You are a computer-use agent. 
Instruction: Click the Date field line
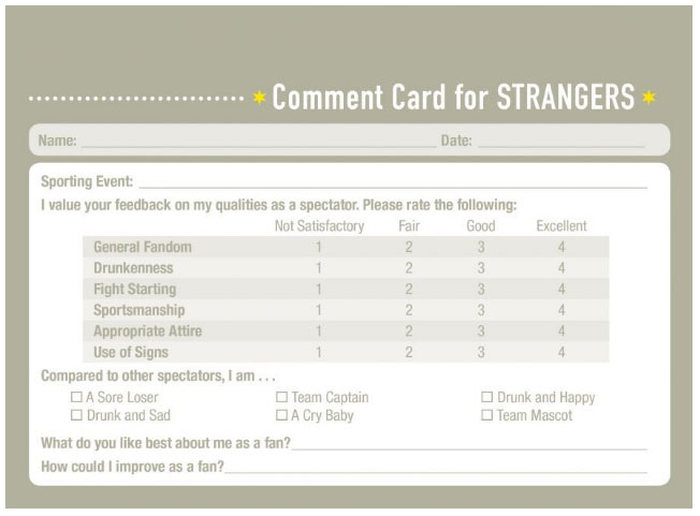click(x=560, y=143)
